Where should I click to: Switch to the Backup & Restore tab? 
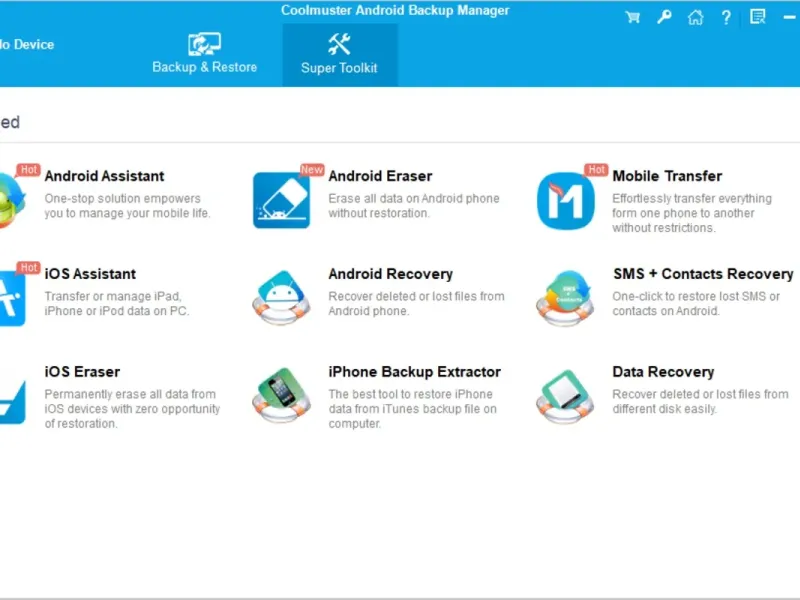205,54
